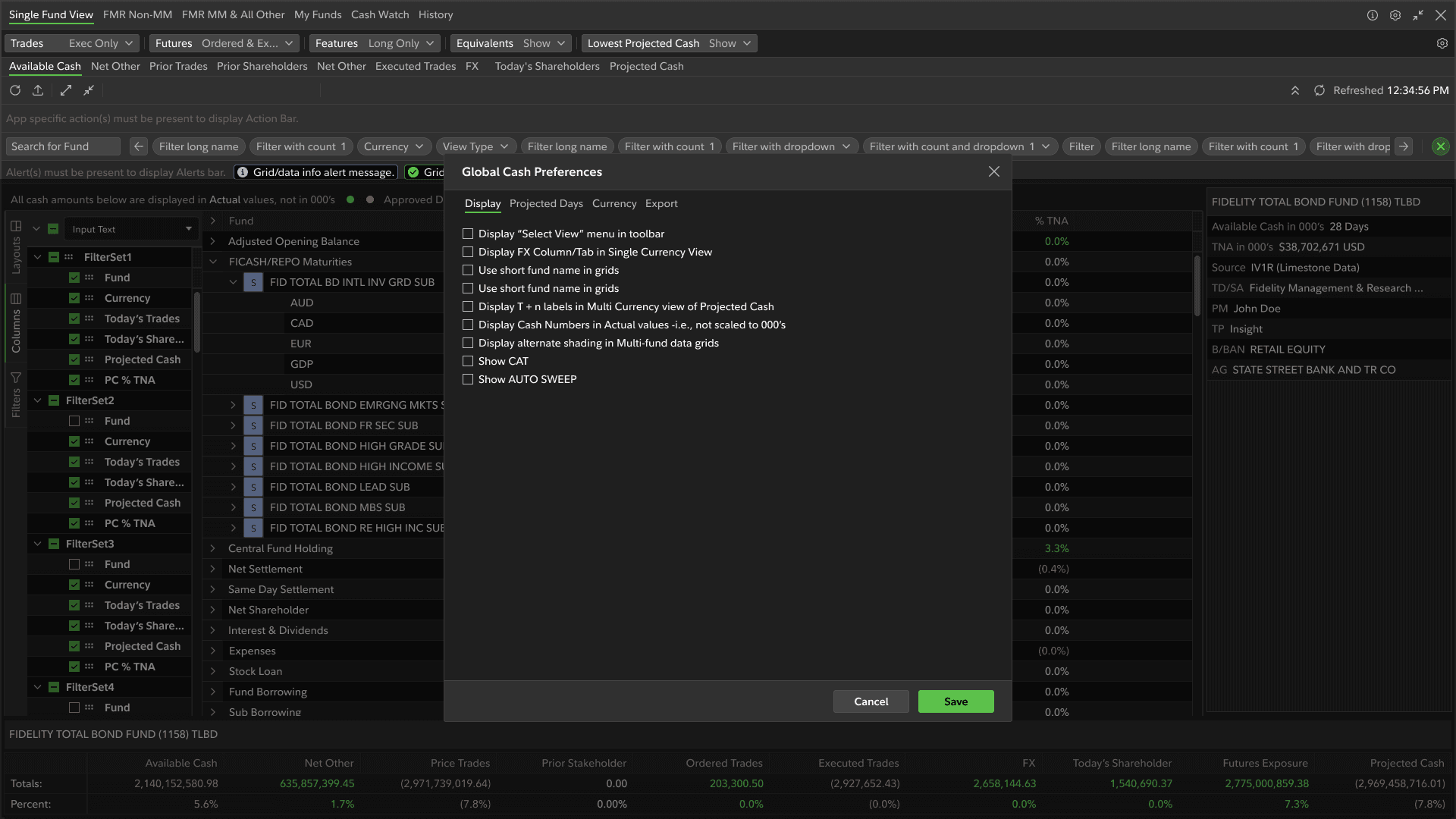The width and height of the screenshot is (1456, 819).
Task: Collapse the FilterSet2 group
Action: click(x=37, y=400)
